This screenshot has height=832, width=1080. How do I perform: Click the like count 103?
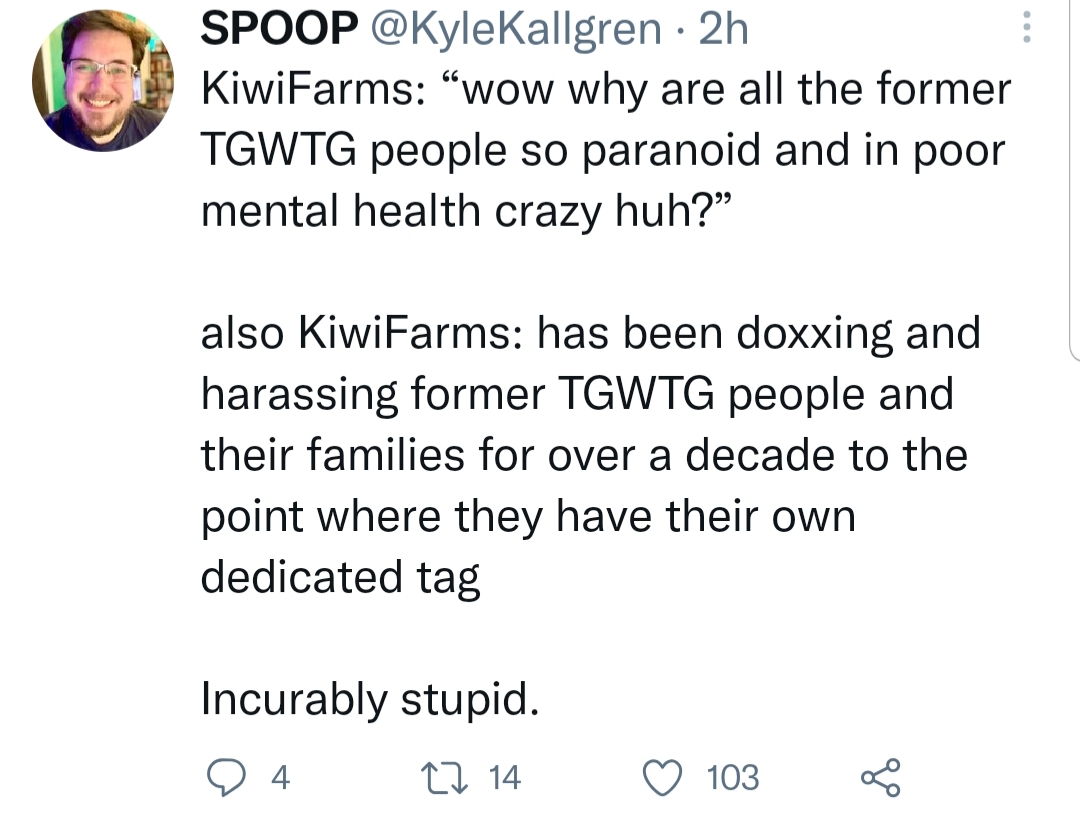point(733,778)
